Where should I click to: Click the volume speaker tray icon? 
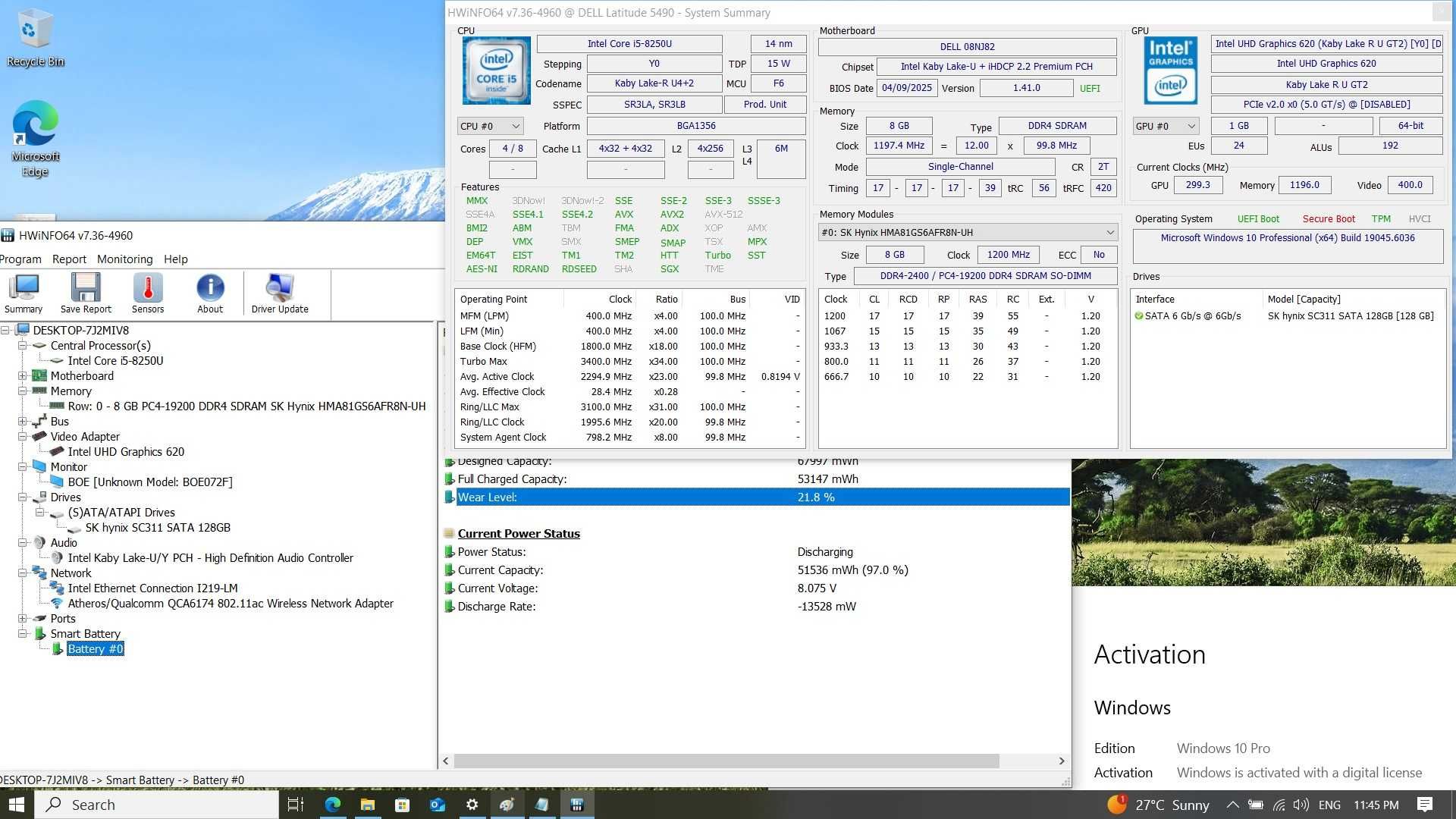[x=1301, y=805]
